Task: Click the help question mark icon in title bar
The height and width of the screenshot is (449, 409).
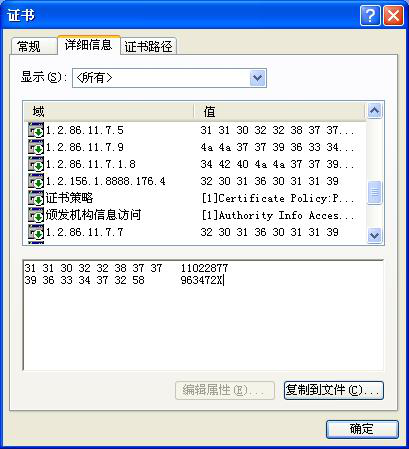Action: [370, 16]
